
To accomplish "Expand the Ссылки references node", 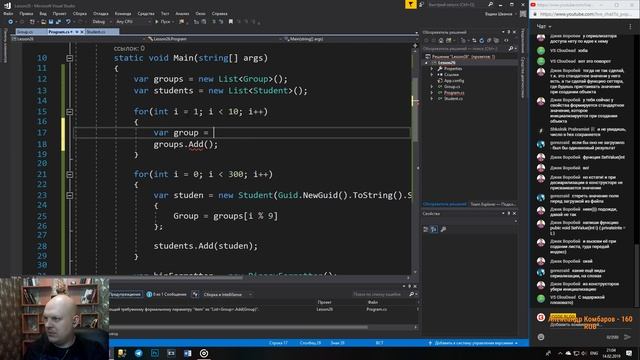I will [x=431, y=75].
